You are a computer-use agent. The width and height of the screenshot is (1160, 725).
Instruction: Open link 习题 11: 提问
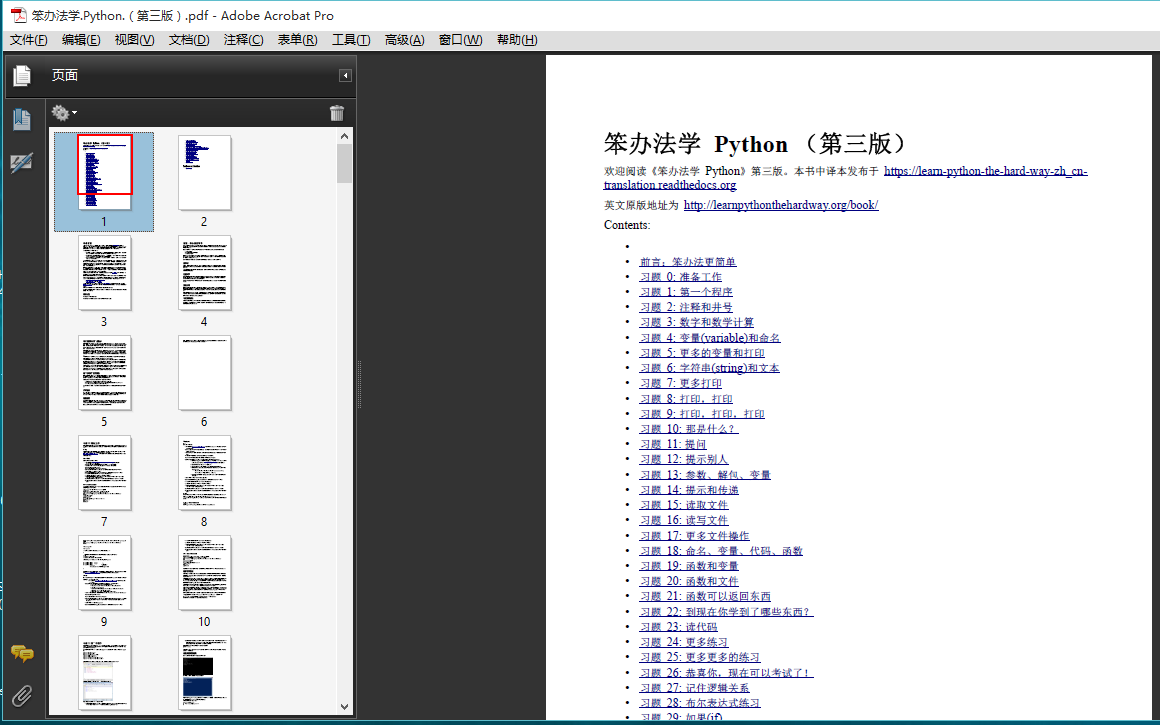tap(672, 444)
